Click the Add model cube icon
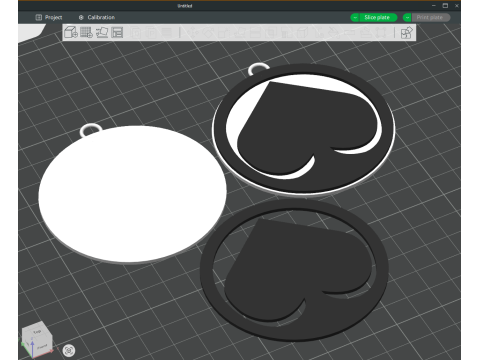 click(71, 32)
